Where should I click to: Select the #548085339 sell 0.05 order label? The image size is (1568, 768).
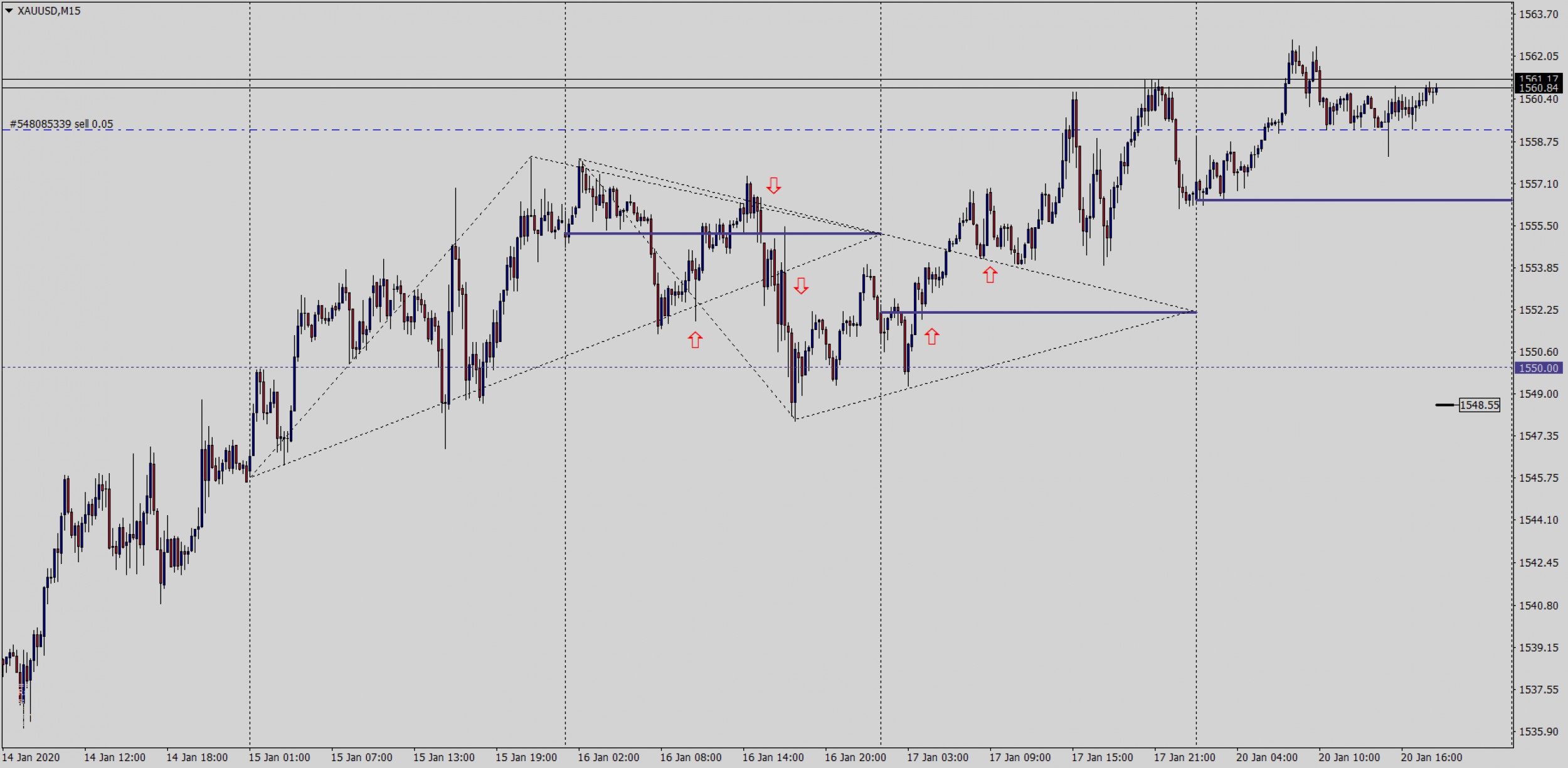click(61, 124)
